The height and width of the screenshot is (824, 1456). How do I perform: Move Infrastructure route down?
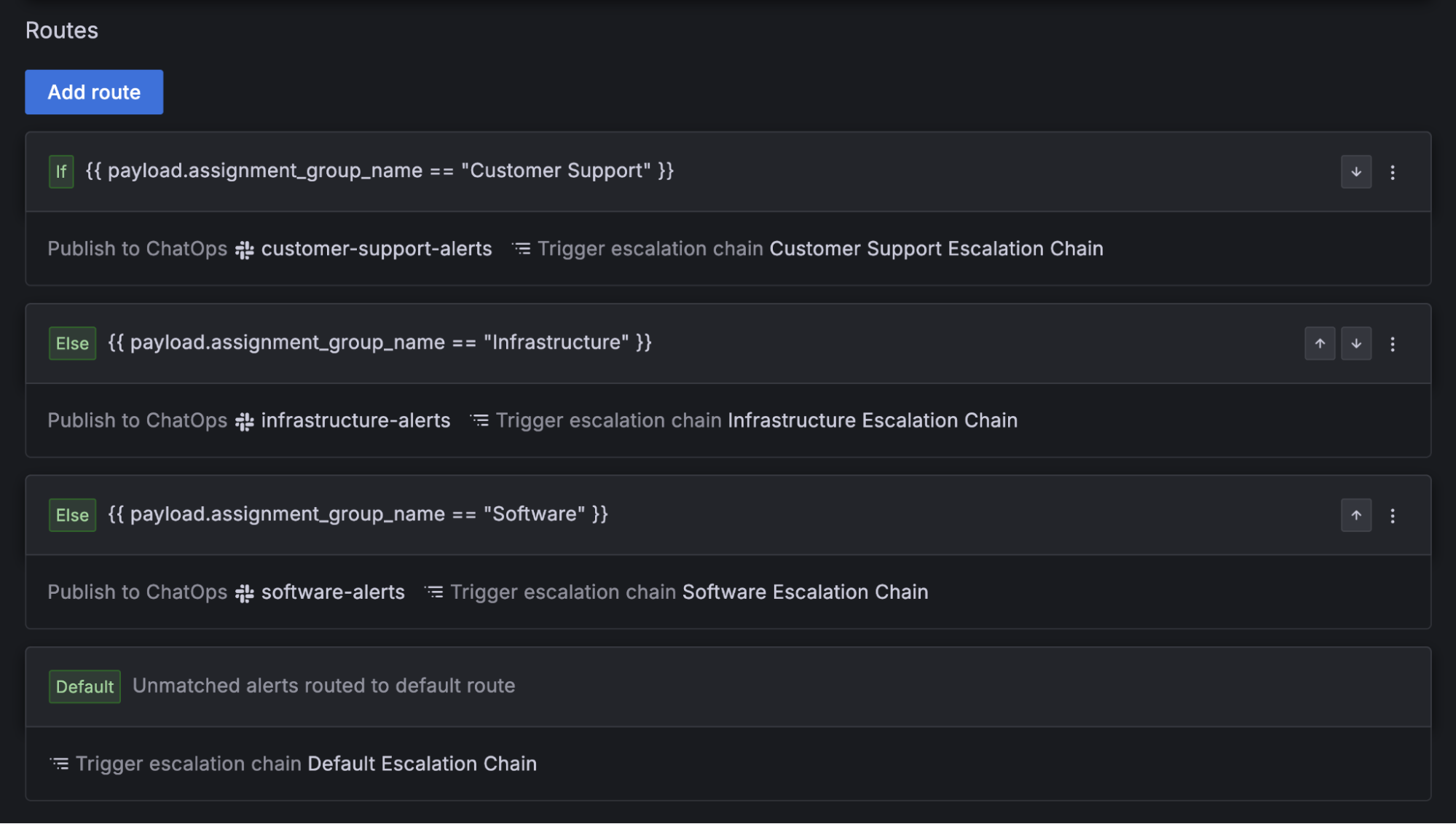click(1355, 344)
